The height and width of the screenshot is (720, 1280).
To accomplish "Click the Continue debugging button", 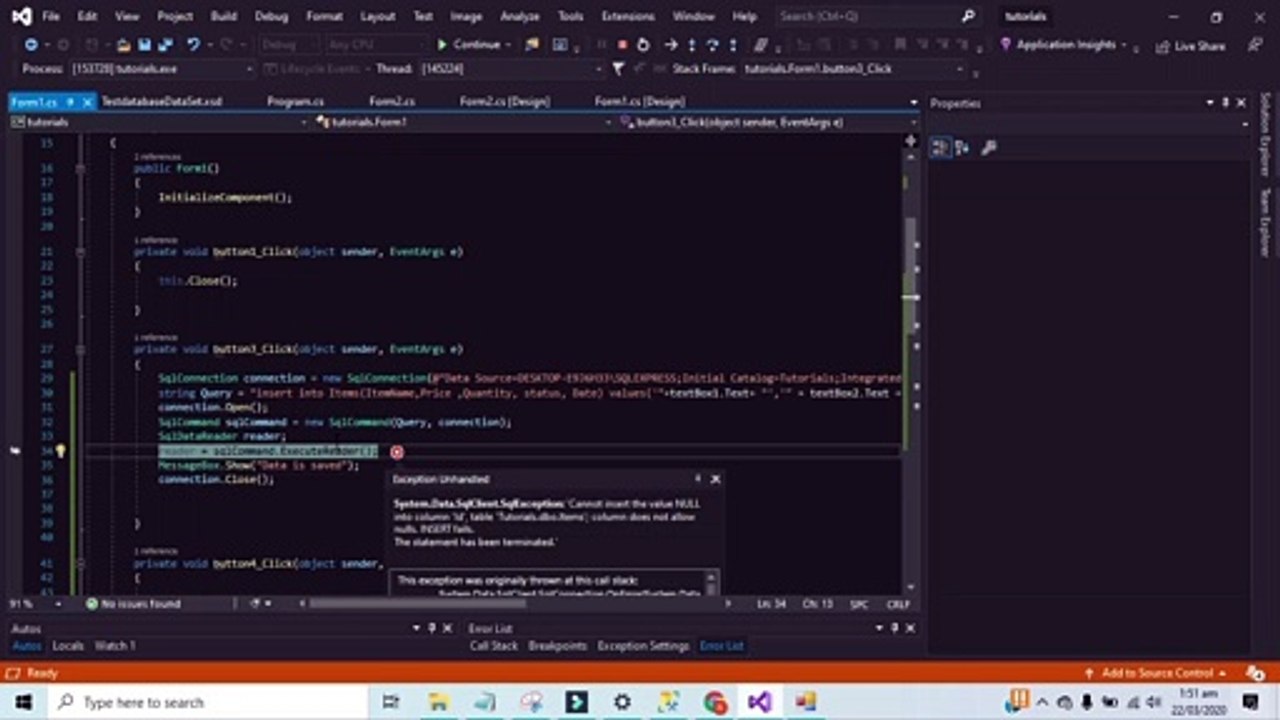I will 468,45.
